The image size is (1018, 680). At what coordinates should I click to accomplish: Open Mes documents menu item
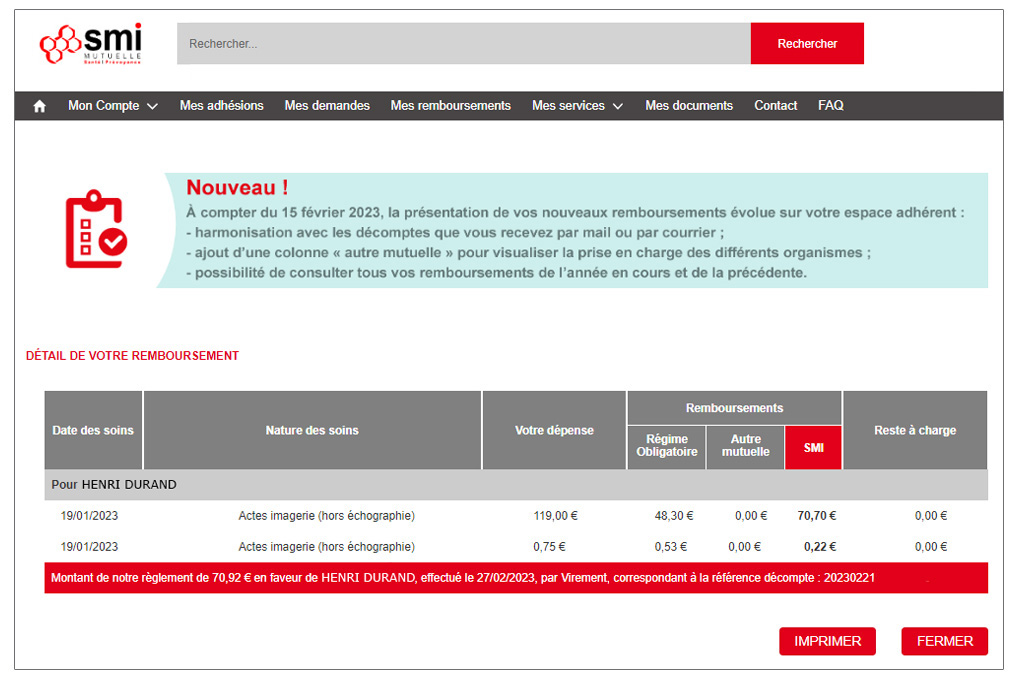point(689,106)
